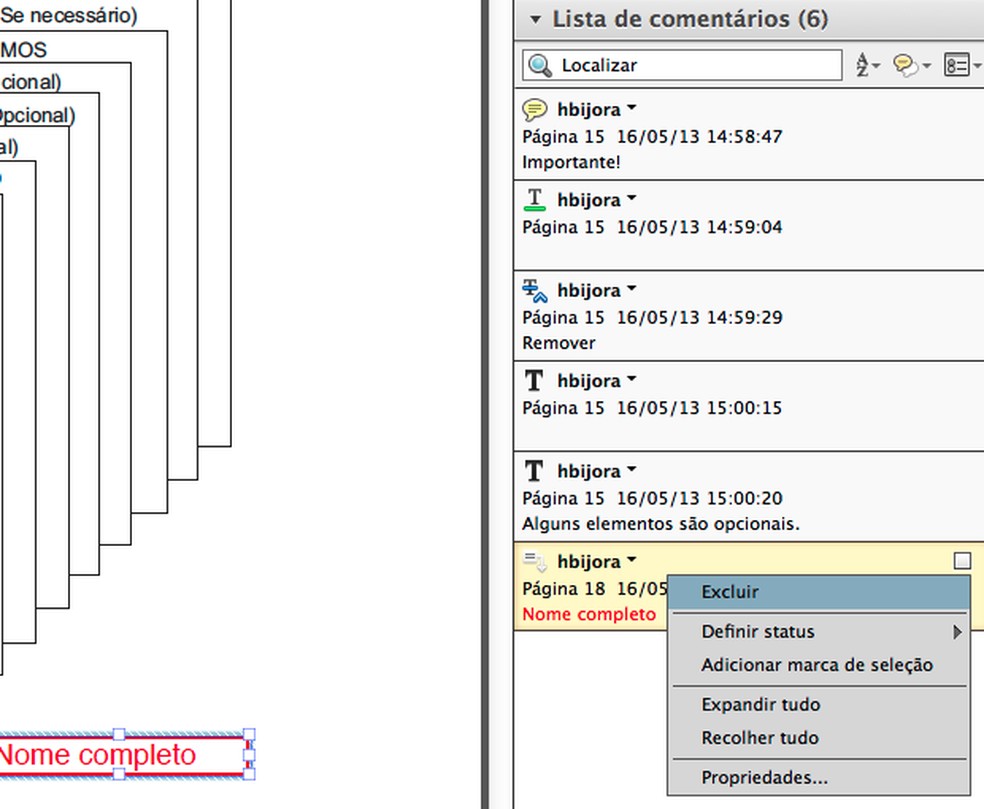Click red 'Nome completo' text in comment list
The height and width of the screenshot is (809, 984).
coord(589,614)
